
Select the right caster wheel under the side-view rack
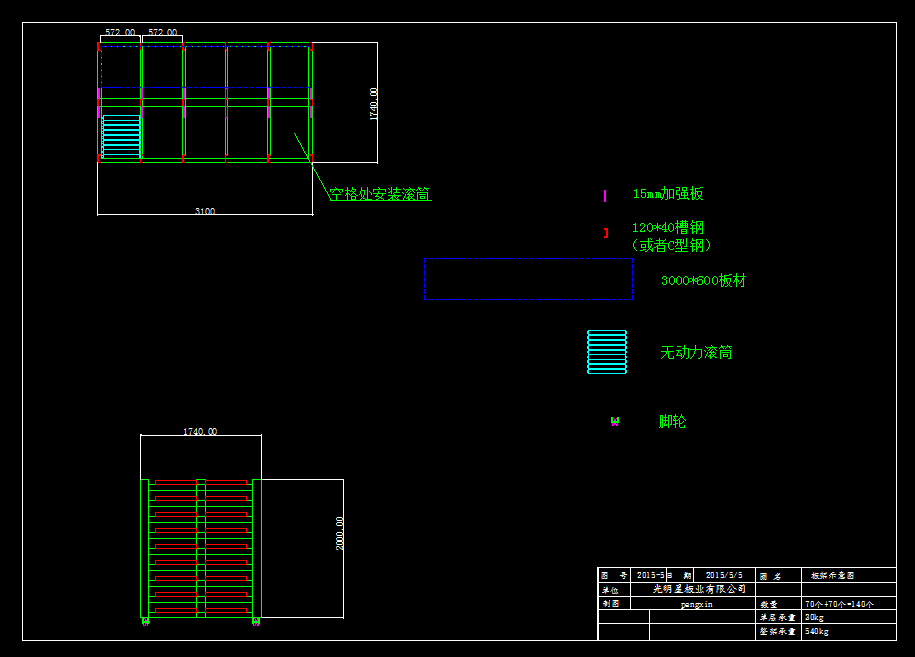pyautogui.click(x=256, y=621)
